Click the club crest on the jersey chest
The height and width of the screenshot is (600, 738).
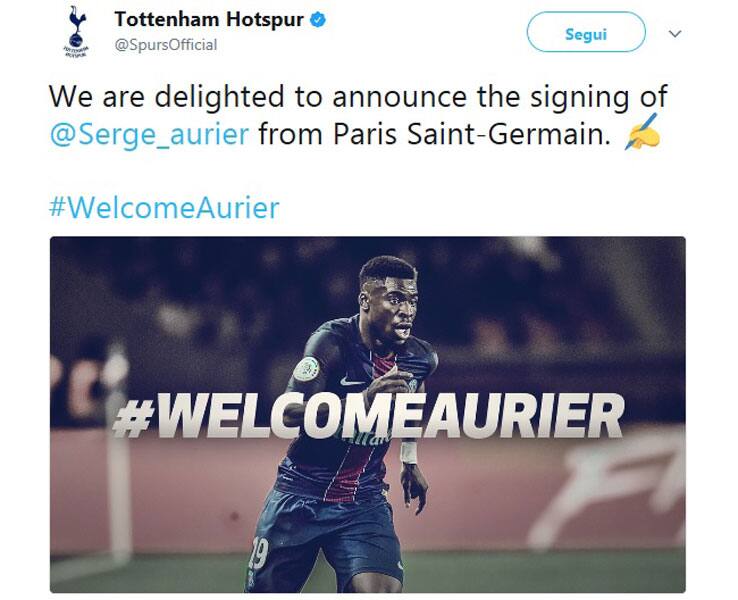pyautogui.click(x=413, y=384)
